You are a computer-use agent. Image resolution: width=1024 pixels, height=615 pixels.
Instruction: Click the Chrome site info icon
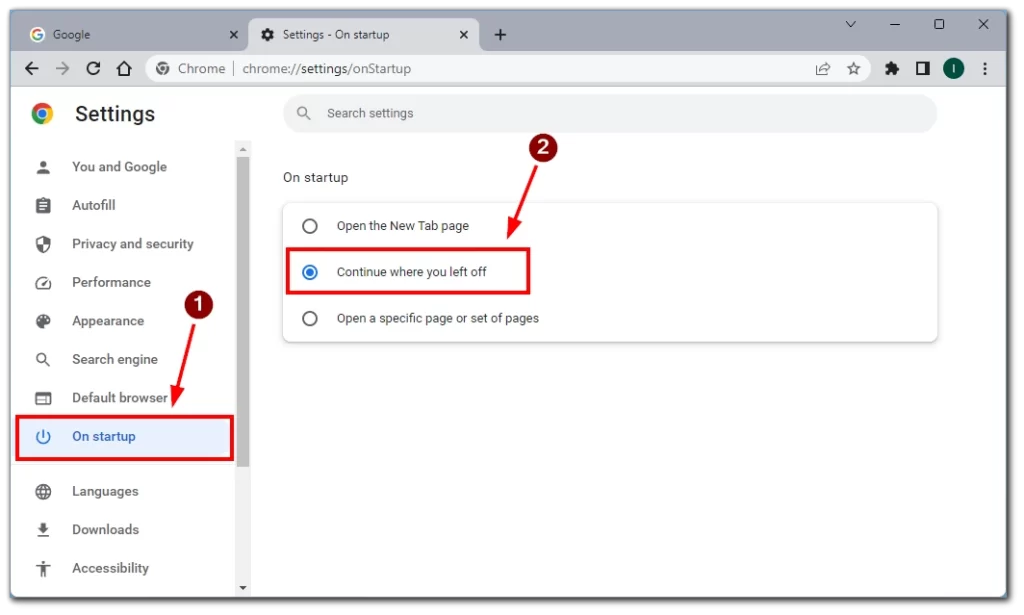163,69
